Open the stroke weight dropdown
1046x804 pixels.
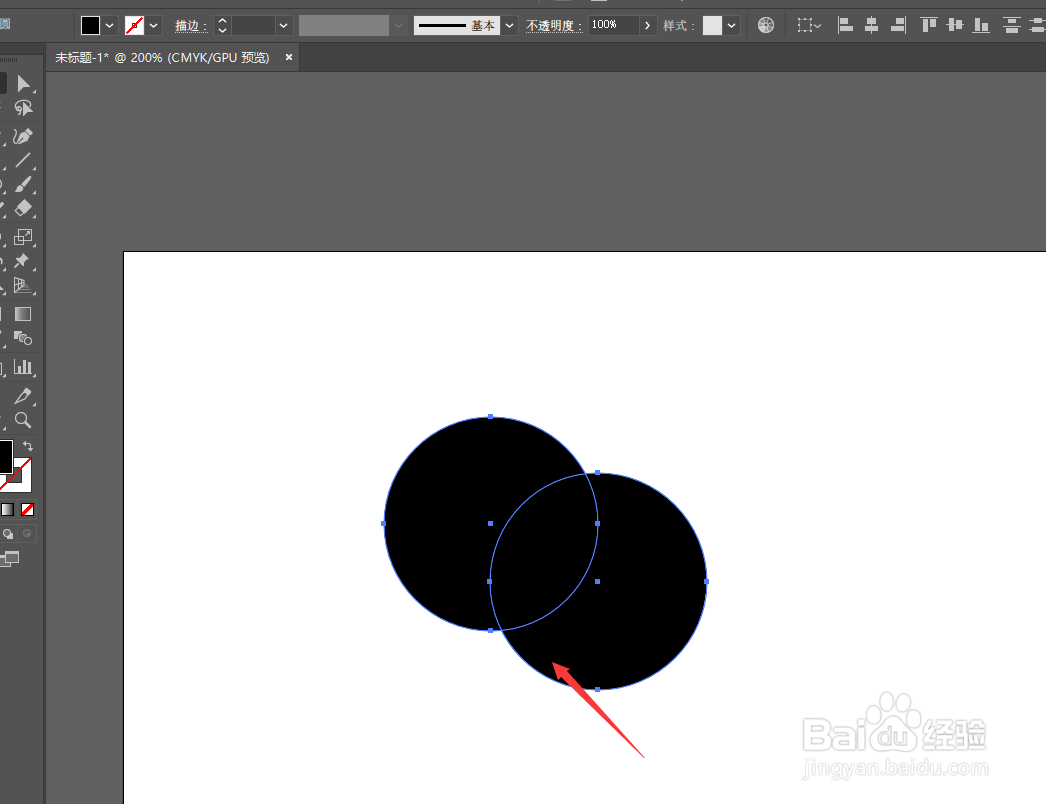(284, 25)
